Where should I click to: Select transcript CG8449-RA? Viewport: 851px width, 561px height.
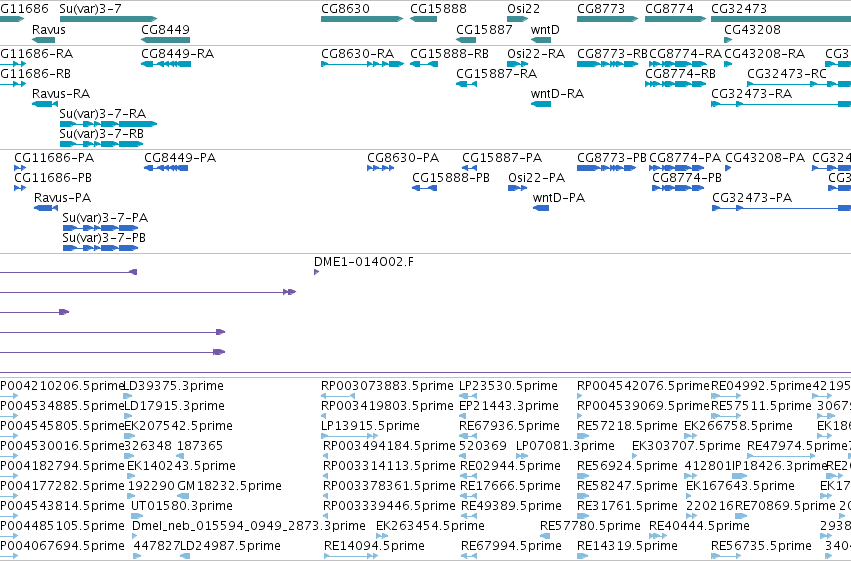coord(166,64)
